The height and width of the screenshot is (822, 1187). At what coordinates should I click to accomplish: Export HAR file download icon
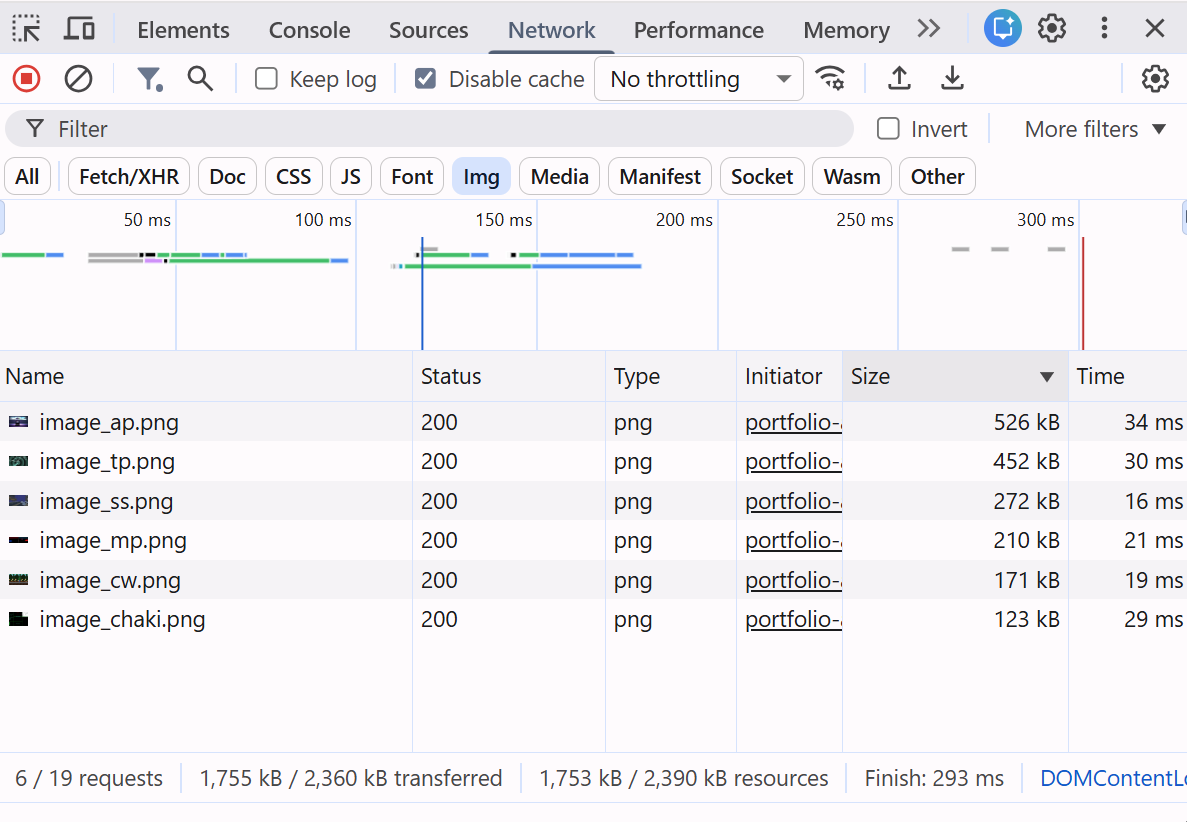[952, 79]
